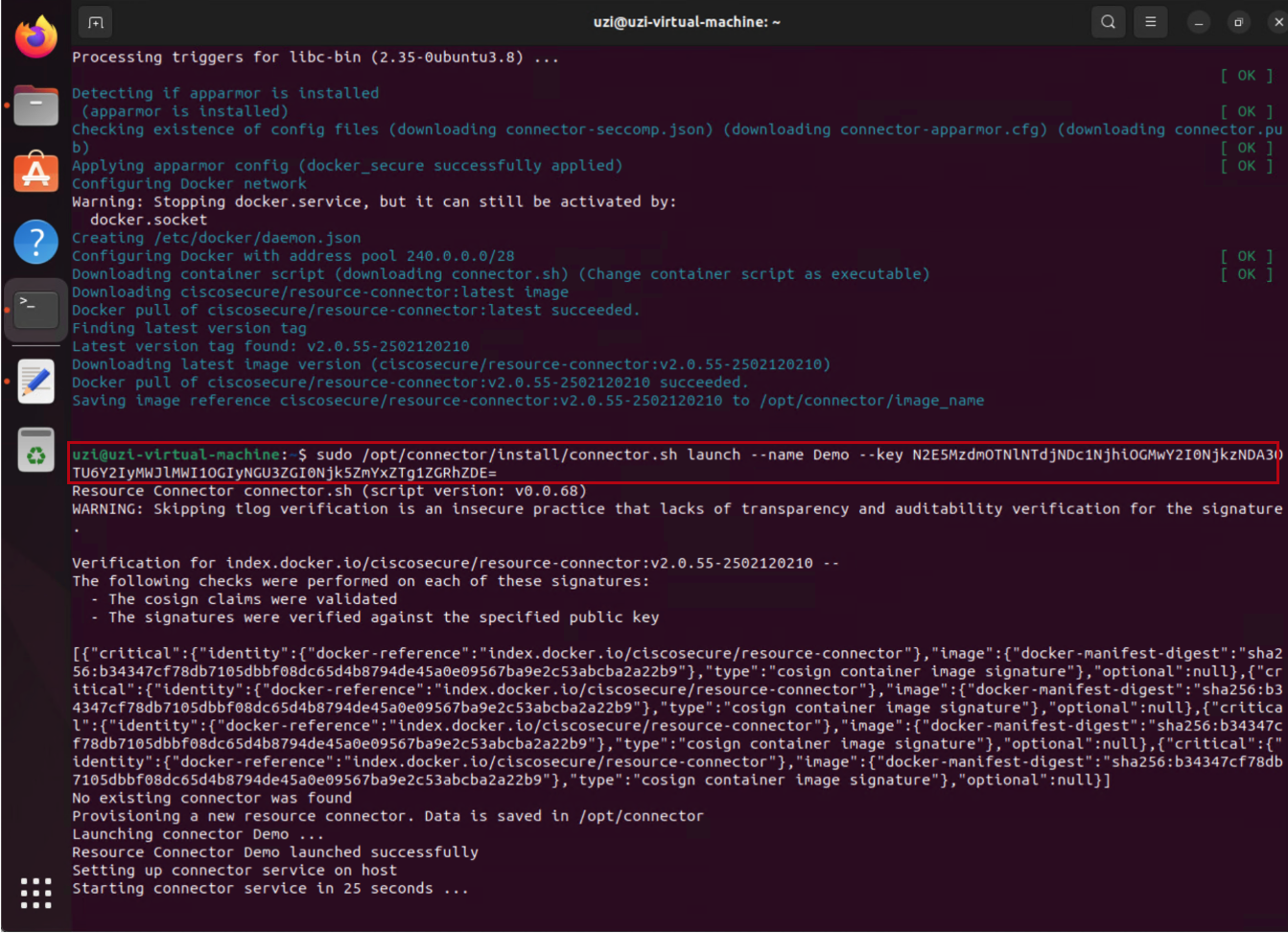Click 'Finding latest version tag' line
Screen dimensions: 1288x933
click(189, 328)
